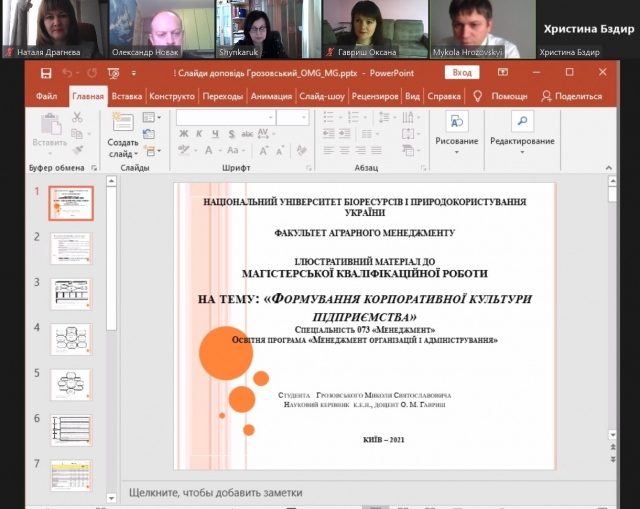640x509 pixels.
Task: Switch to the Вставка tab
Action: [x=126, y=96]
